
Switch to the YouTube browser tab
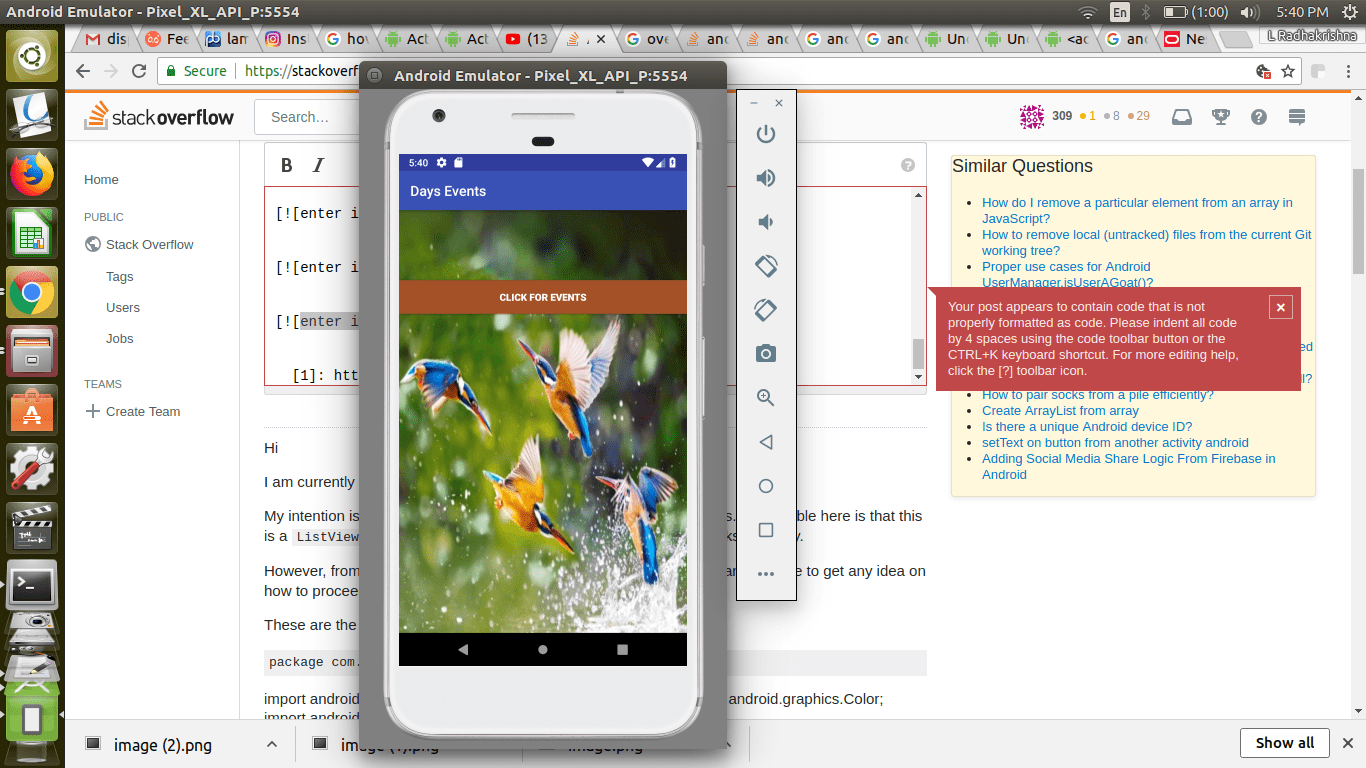click(x=525, y=39)
